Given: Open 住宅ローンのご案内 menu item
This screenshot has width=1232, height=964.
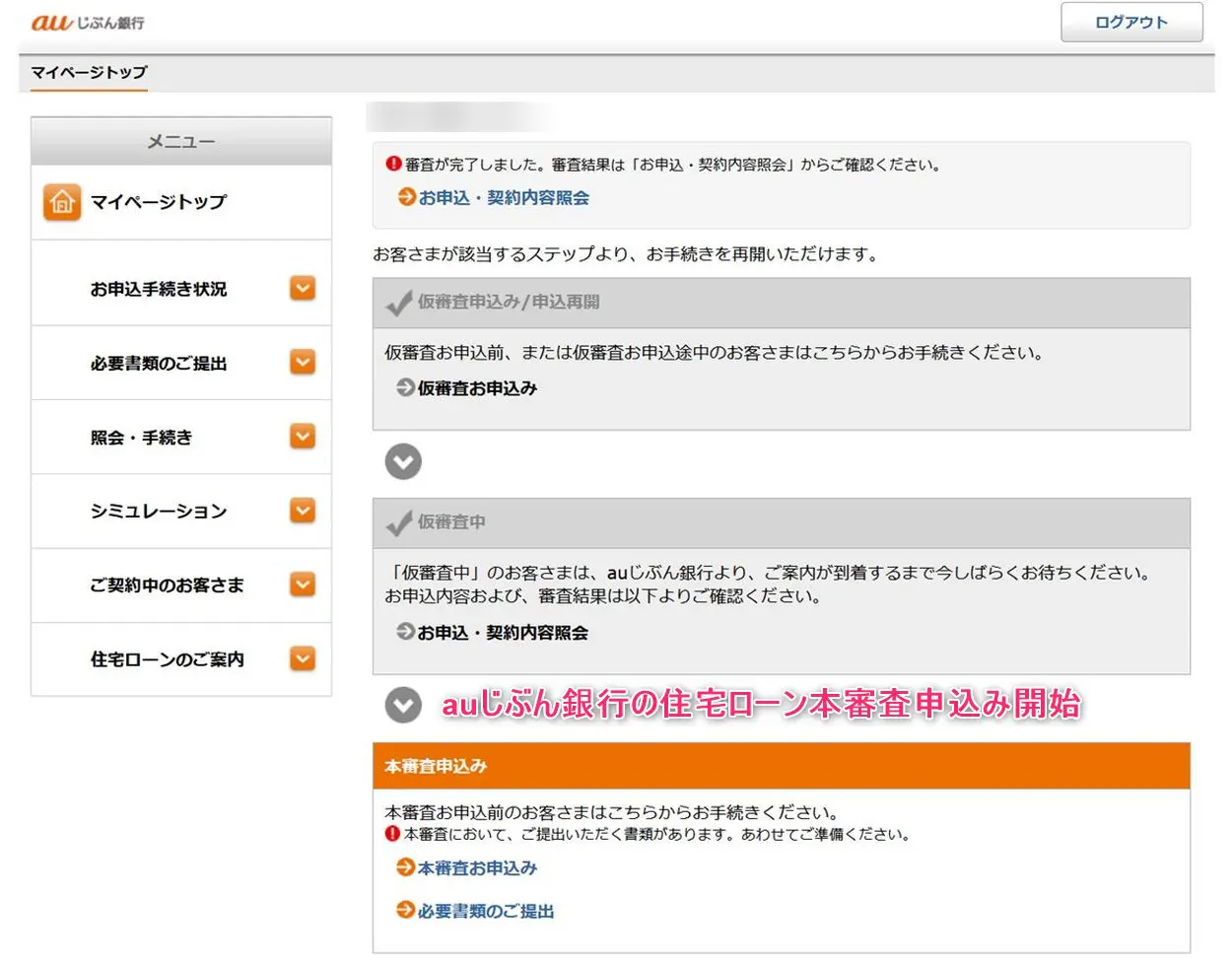Looking at the screenshot, I should click(181, 658).
